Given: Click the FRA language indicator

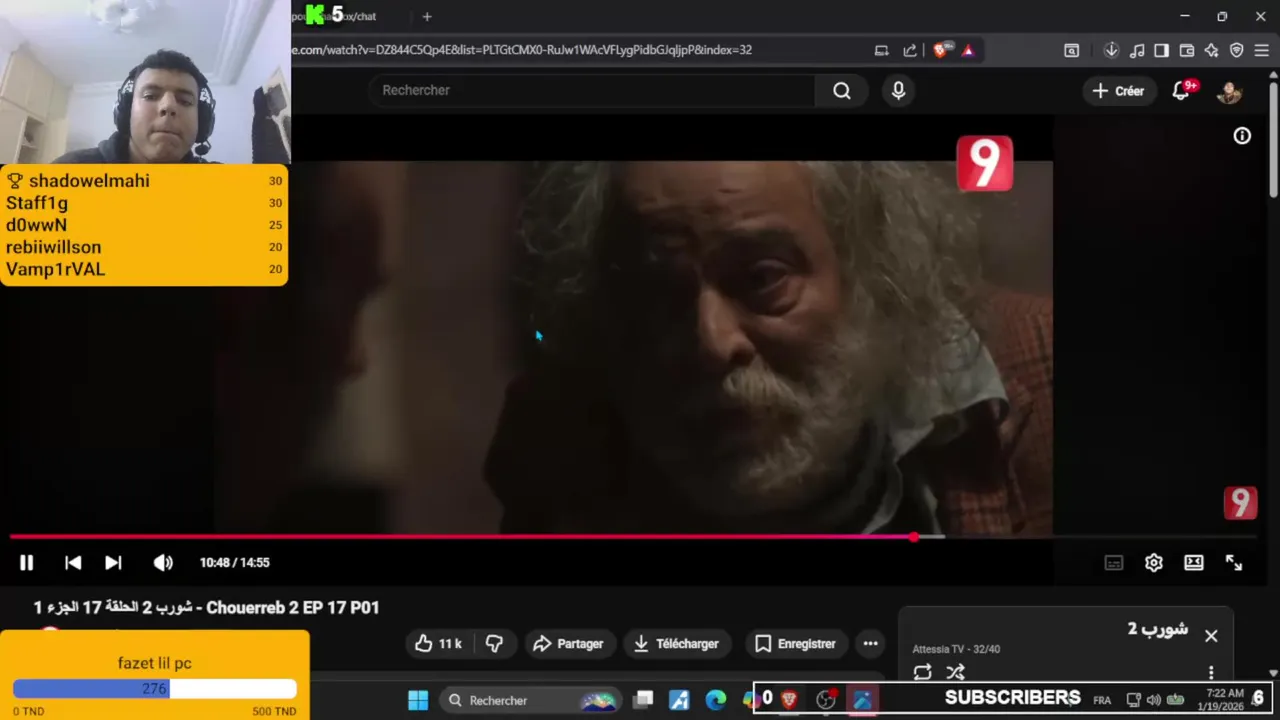Looking at the screenshot, I should click(1102, 700).
